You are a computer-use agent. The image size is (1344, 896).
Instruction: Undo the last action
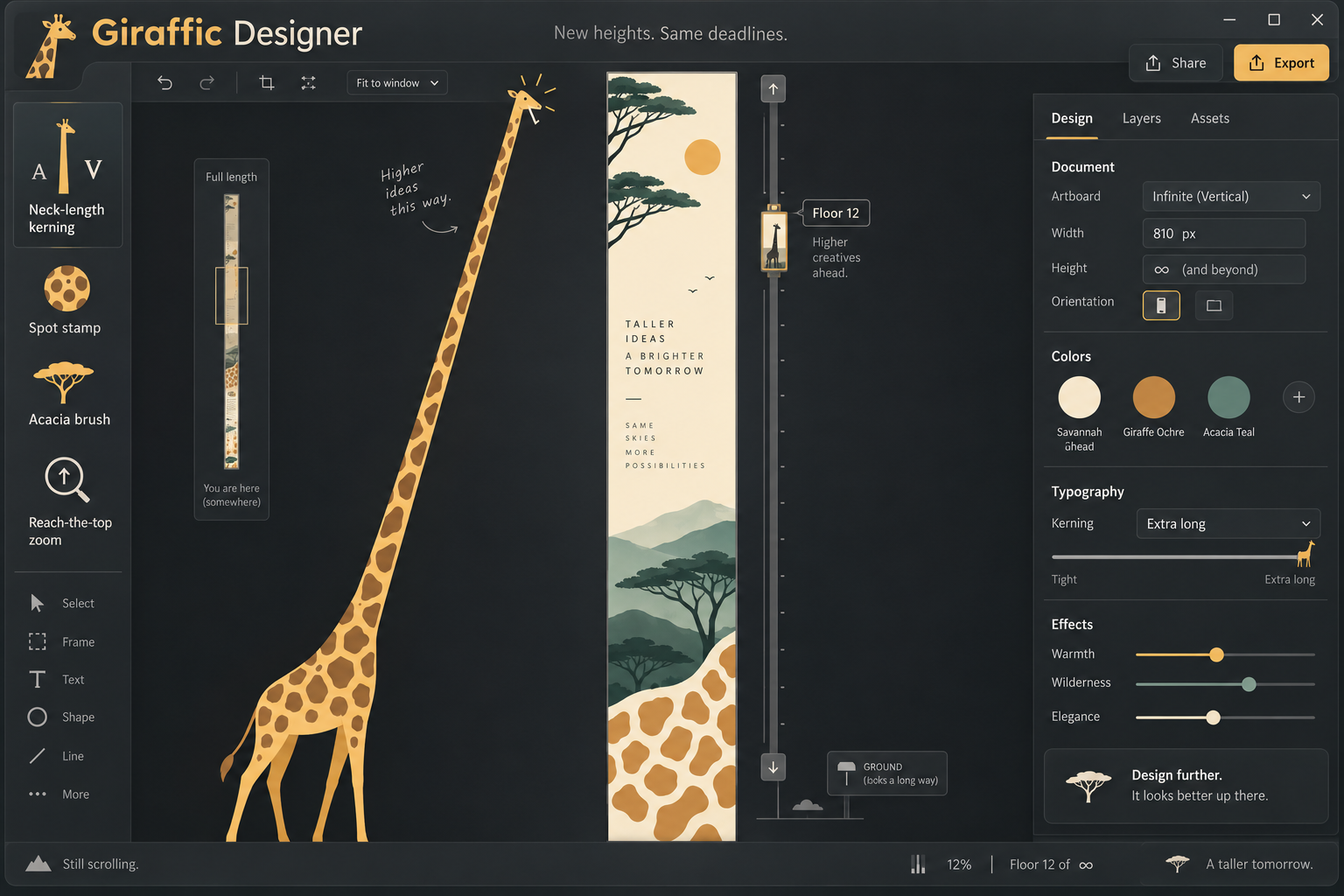164,82
